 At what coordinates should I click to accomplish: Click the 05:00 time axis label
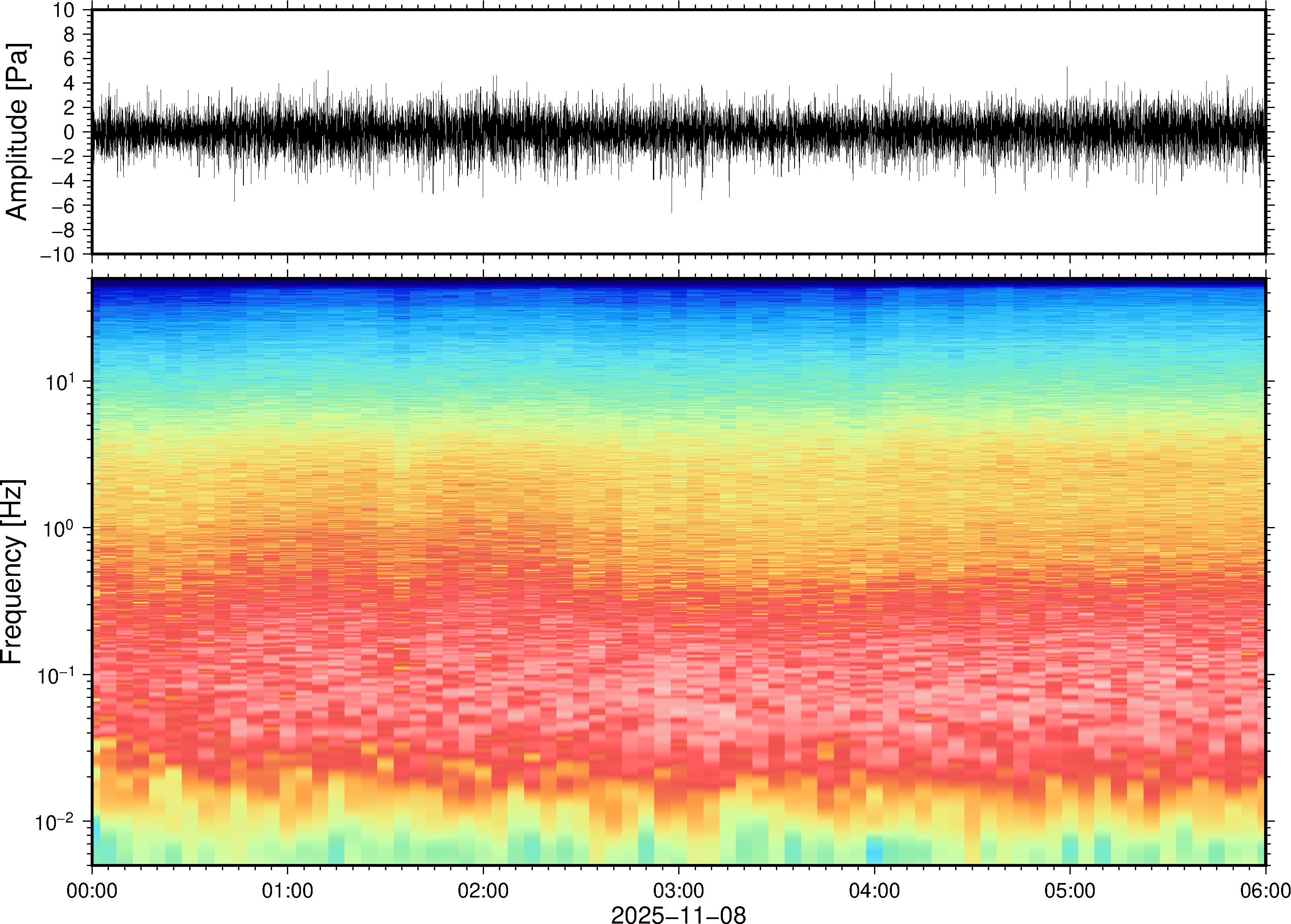(x=1069, y=890)
